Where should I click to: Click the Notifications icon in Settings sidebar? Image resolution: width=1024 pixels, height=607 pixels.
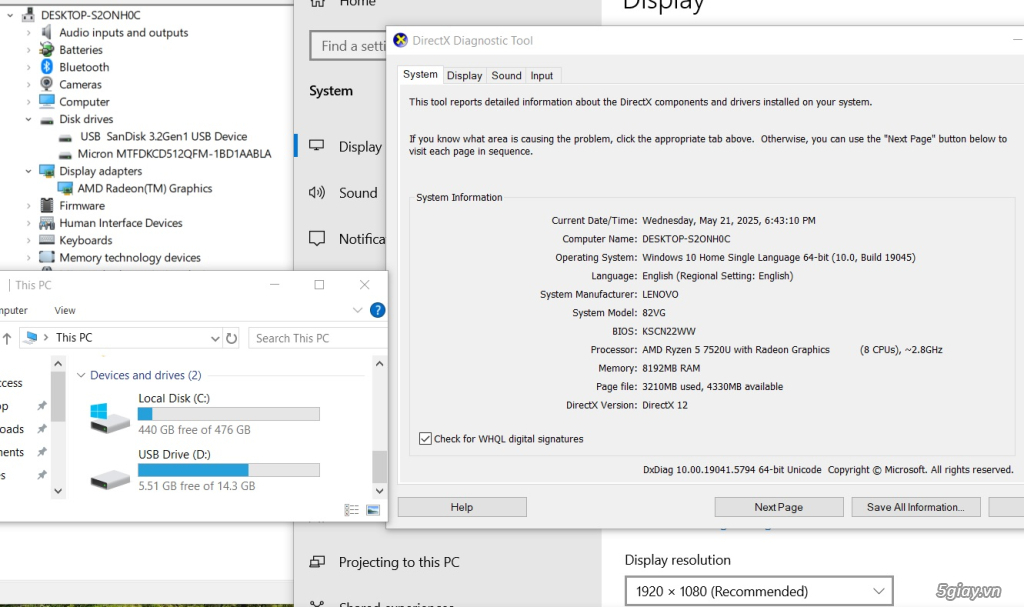[317, 238]
